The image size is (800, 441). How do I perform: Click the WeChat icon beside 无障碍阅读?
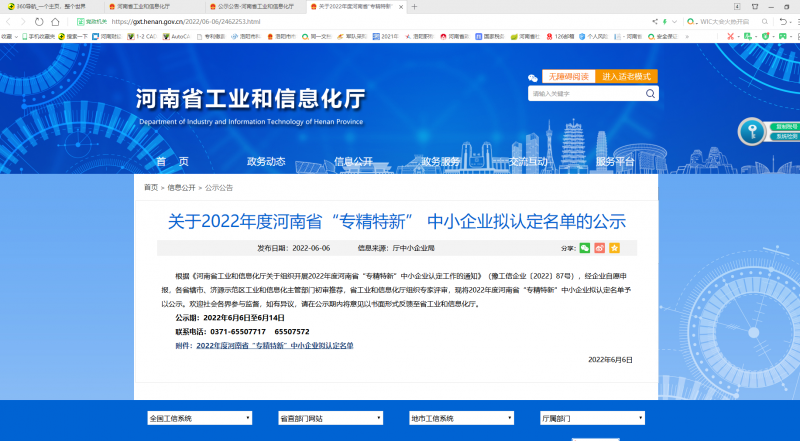pos(533,76)
